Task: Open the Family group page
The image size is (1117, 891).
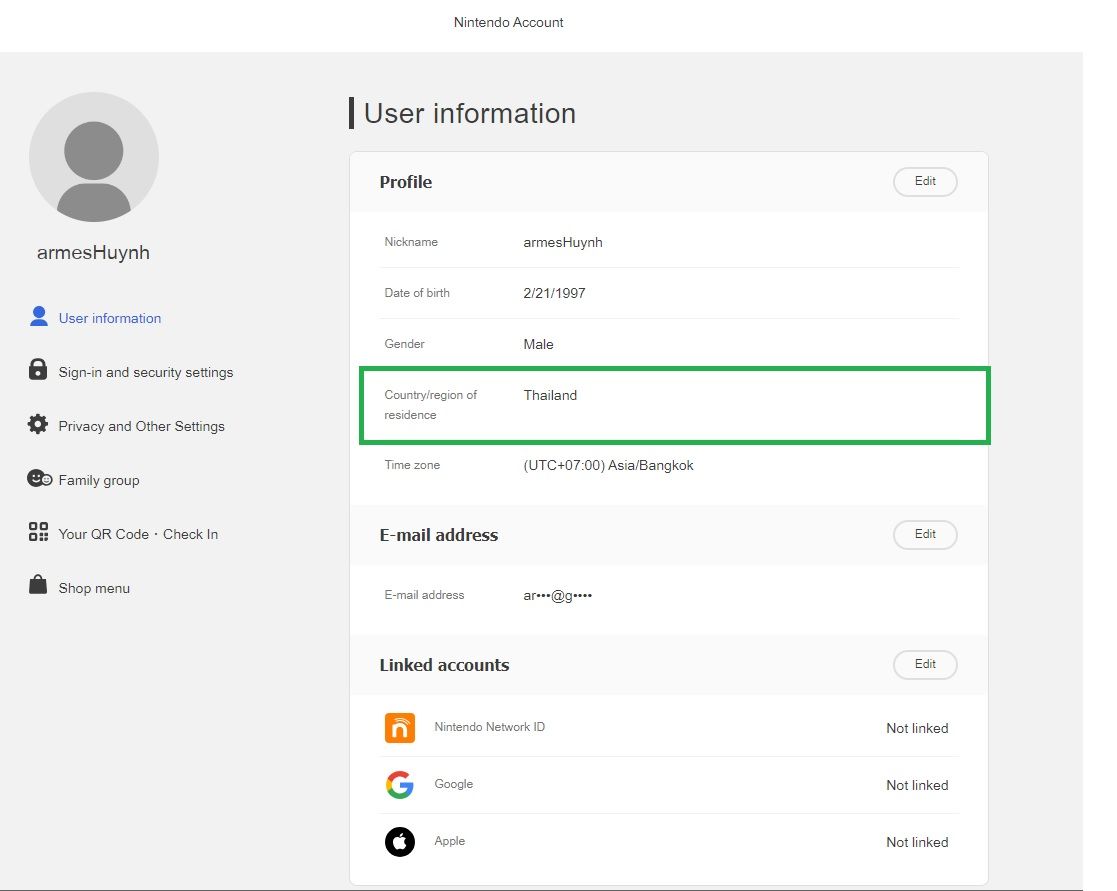Action: tap(99, 480)
